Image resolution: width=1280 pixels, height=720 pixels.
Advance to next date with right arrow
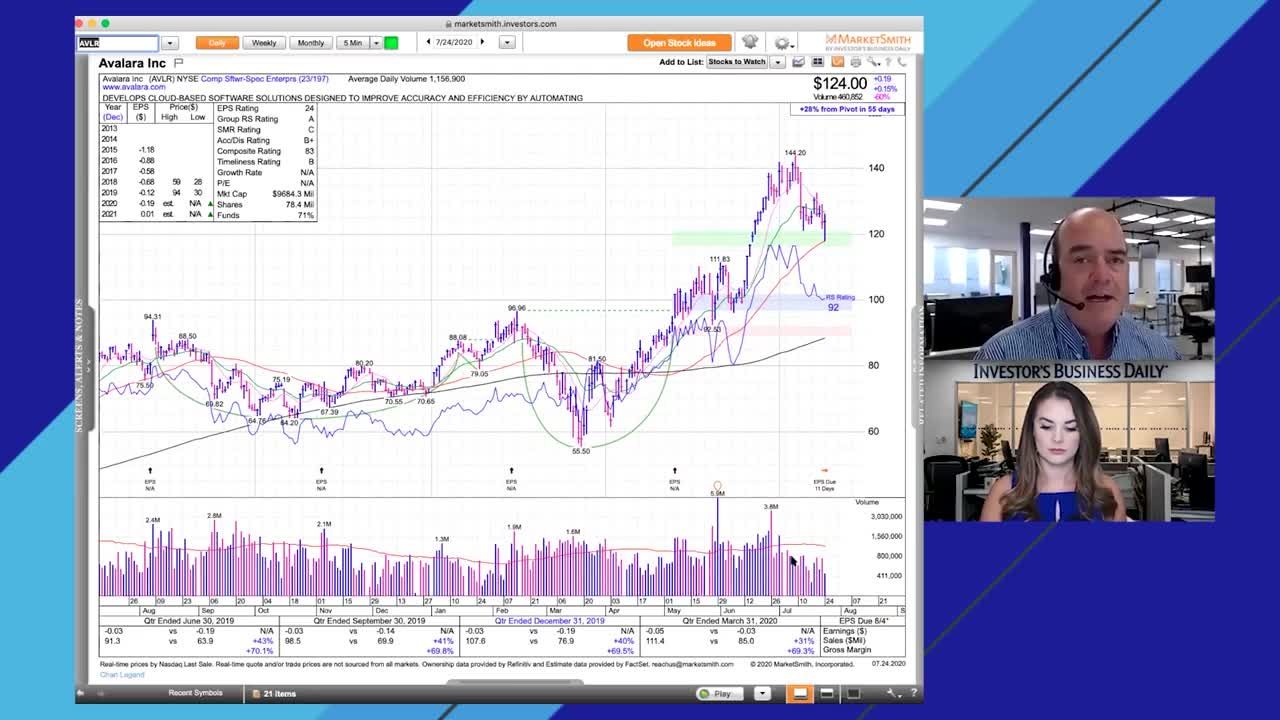[482, 42]
